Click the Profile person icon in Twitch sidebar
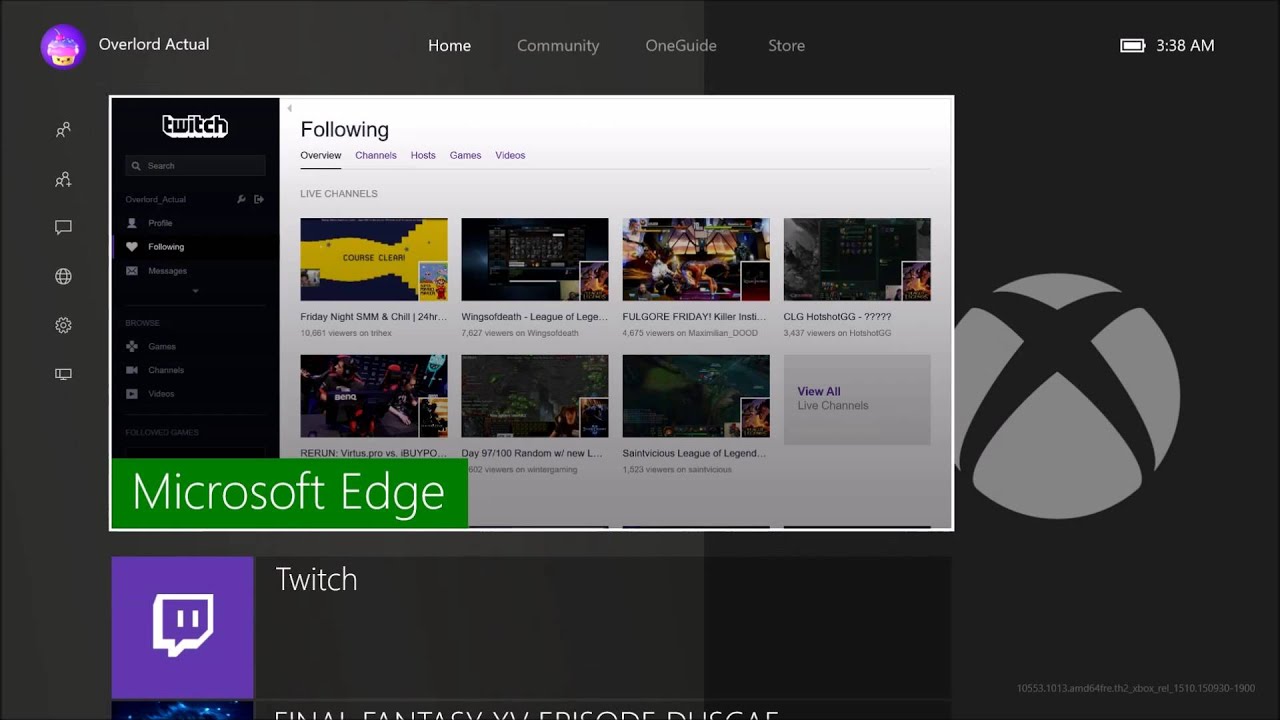This screenshot has width=1280, height=720. point(132,223)
